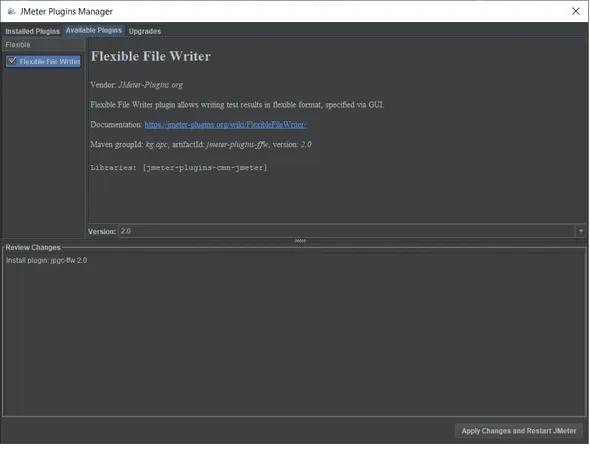590x454 pixels.
Task: Open the Upgrades tab
Action: point(145,31)
